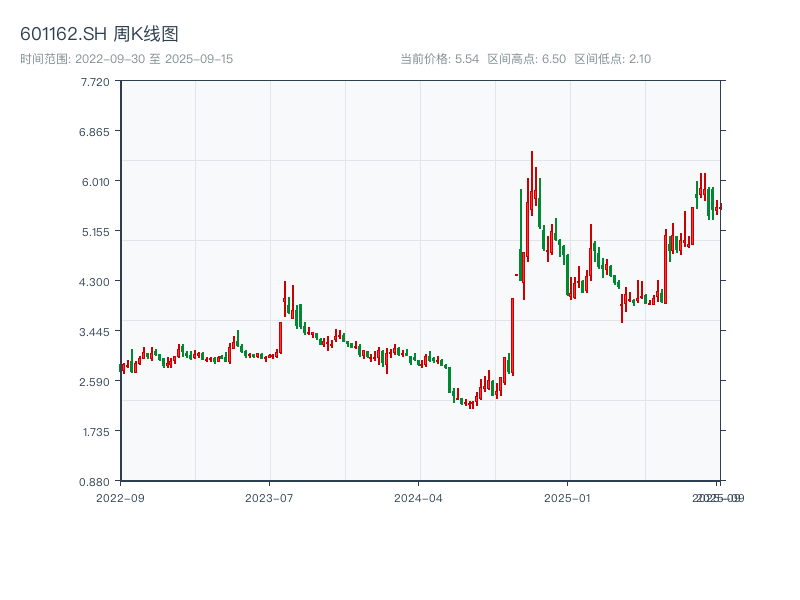Click the 2025-01 date axis label
The width and height of the screenshot is (800, 600).
pyautogui.click(x=569, y=497)
